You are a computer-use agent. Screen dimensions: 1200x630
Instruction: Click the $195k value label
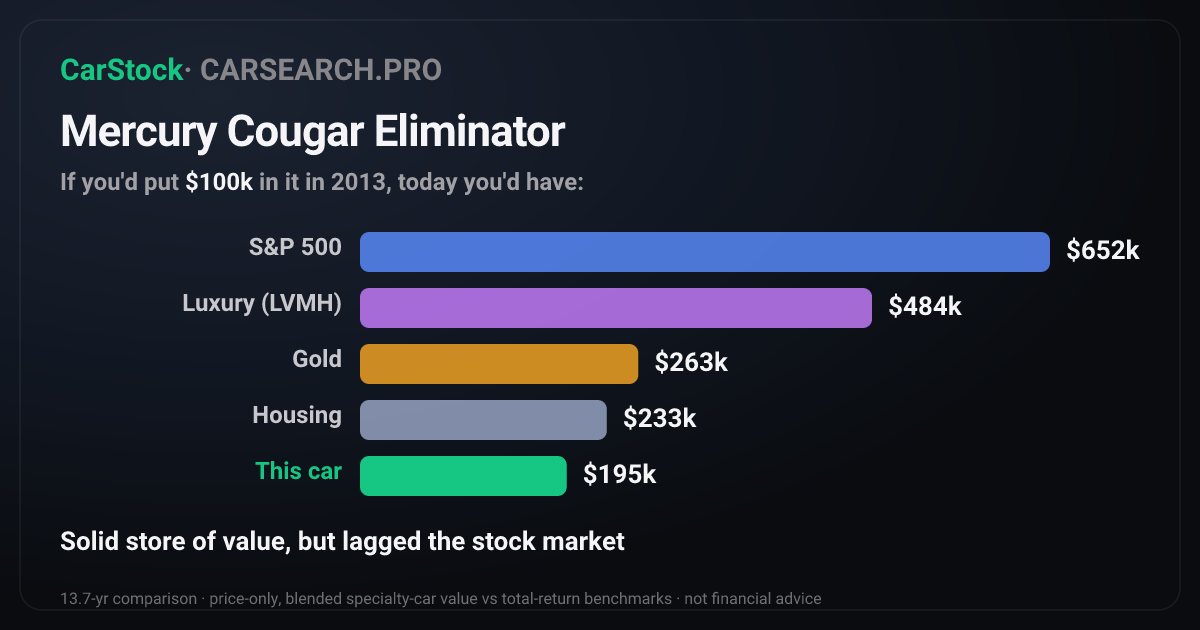tap(620, 475)
